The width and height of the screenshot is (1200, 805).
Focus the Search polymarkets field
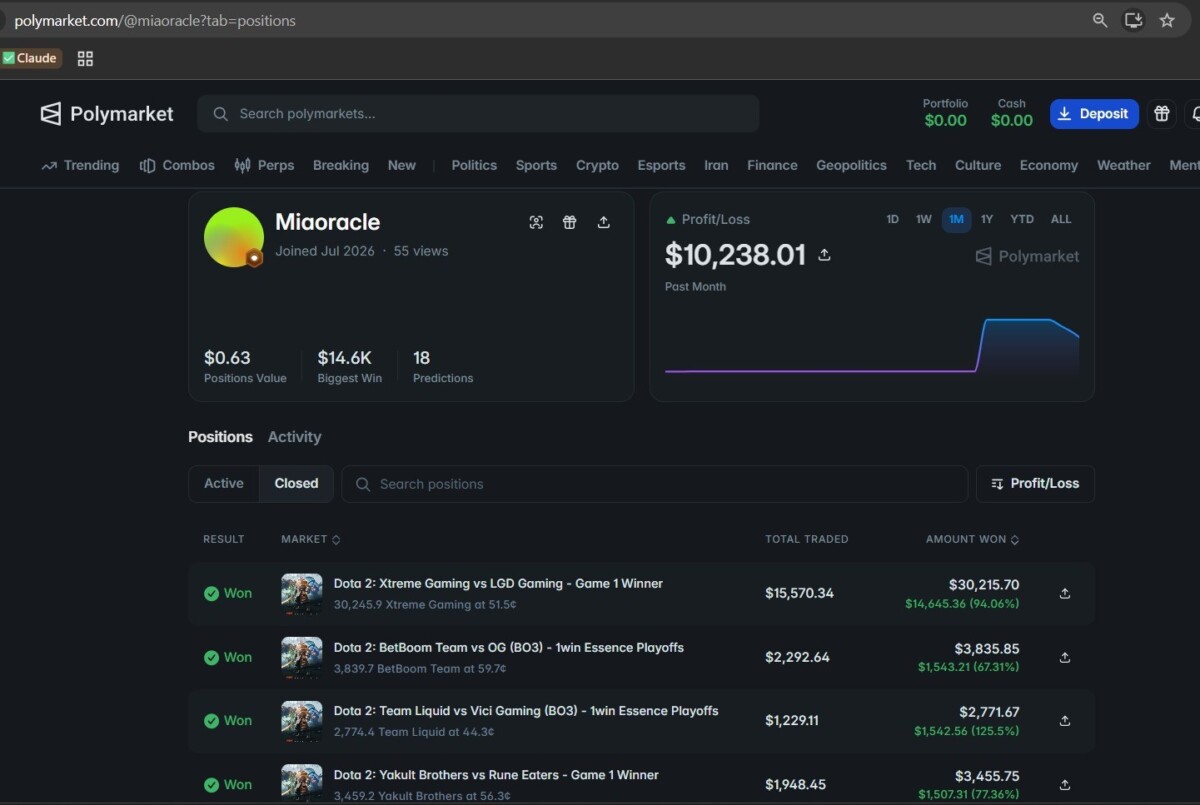click(x=478, y=114)
